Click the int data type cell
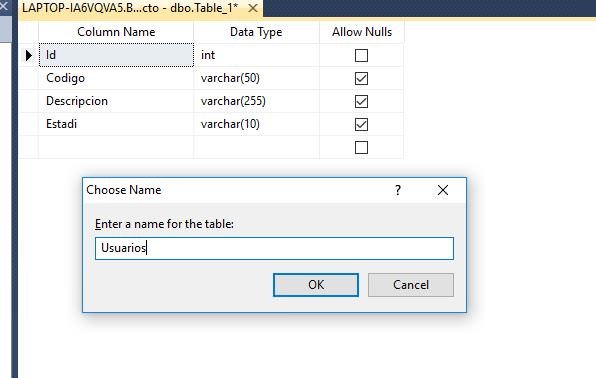Image resolution: width=596 pixels, height=378 pixels. (x=257, y=55)
